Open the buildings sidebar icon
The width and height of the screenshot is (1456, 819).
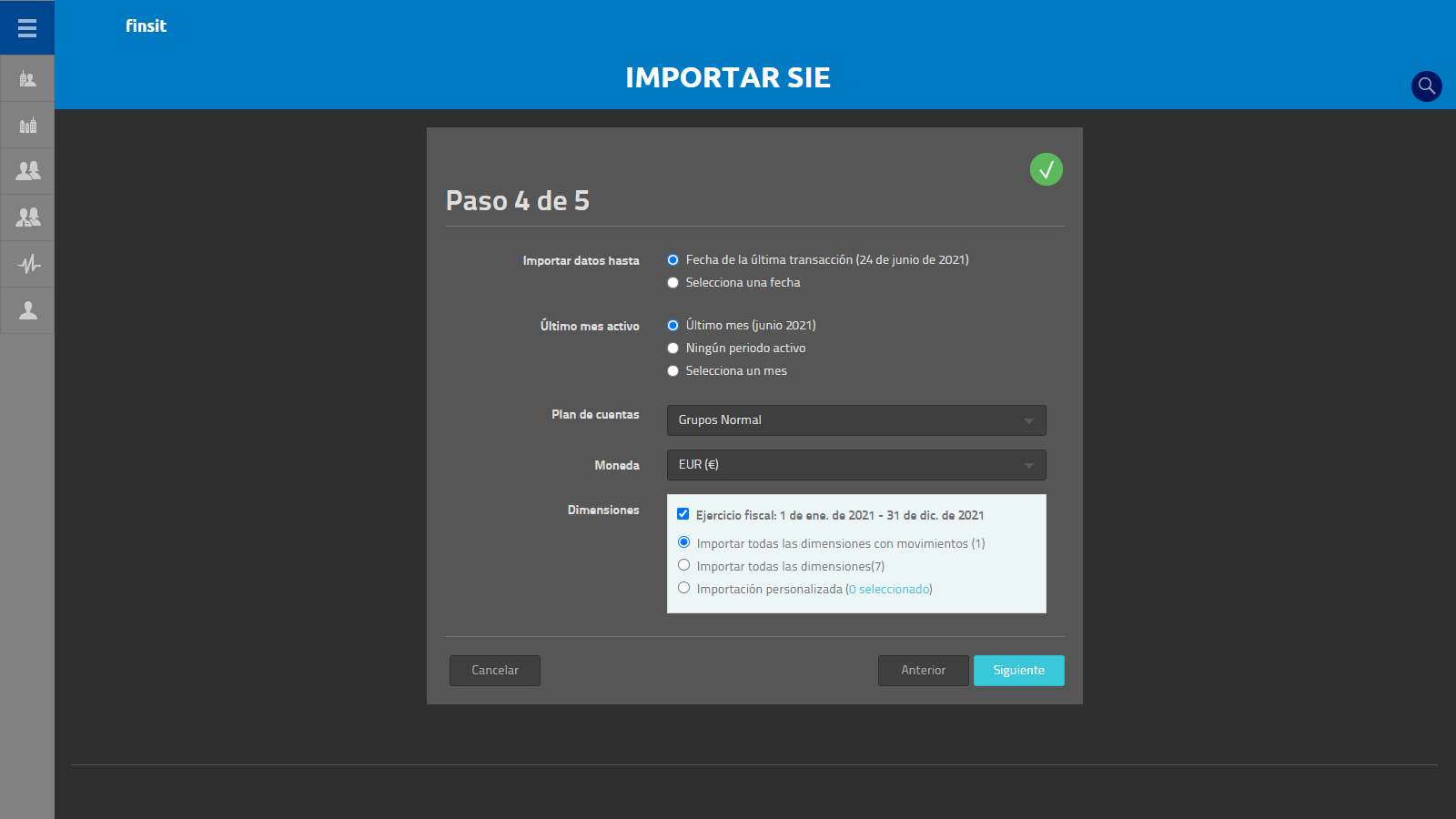(27, 125)
